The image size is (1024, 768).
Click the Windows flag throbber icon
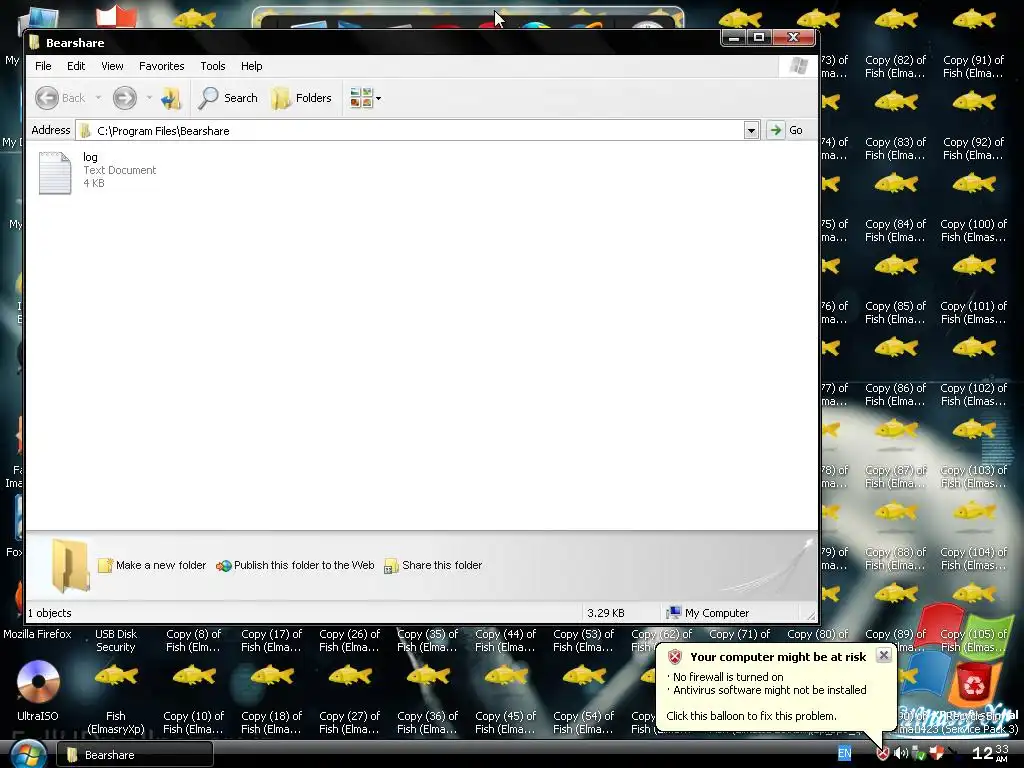[798, 66]
